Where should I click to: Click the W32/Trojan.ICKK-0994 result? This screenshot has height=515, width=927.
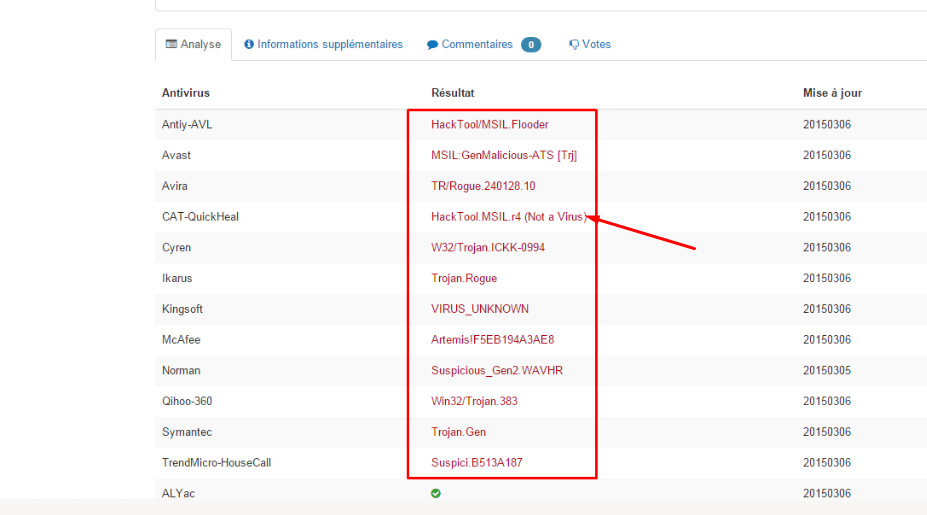point(488,248)
